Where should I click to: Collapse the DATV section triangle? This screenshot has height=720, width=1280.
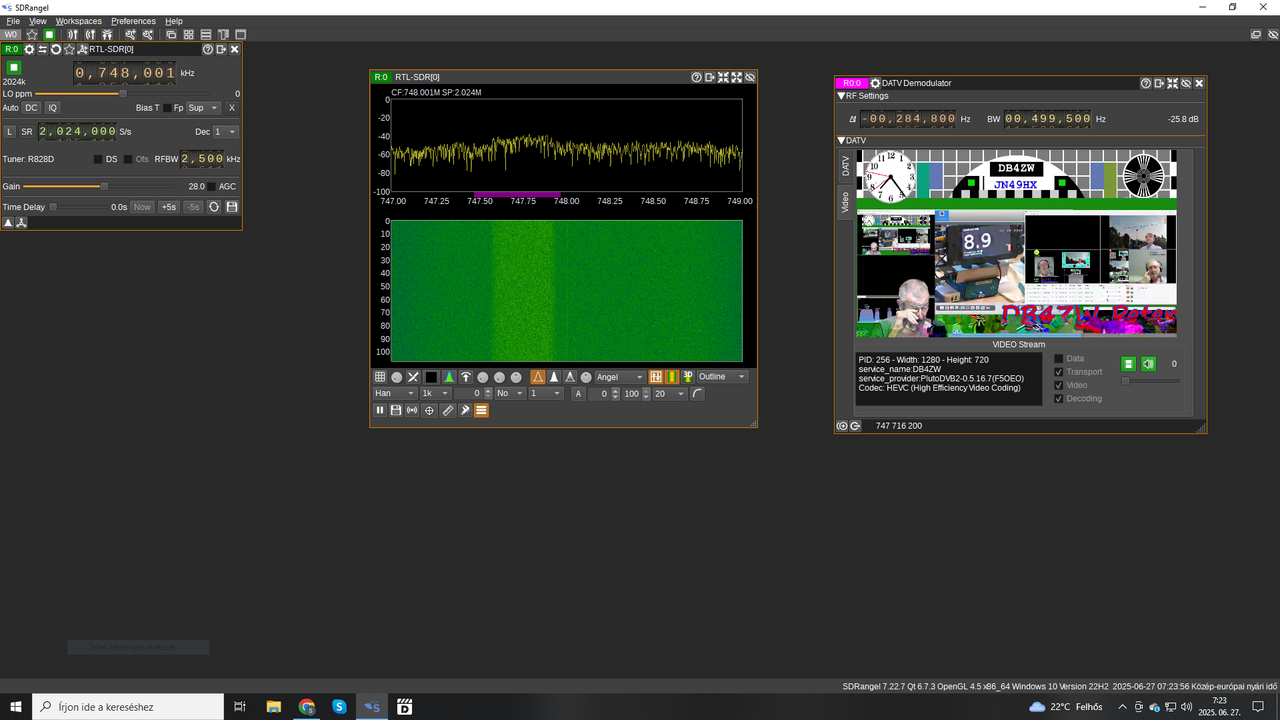click(842, 141)
